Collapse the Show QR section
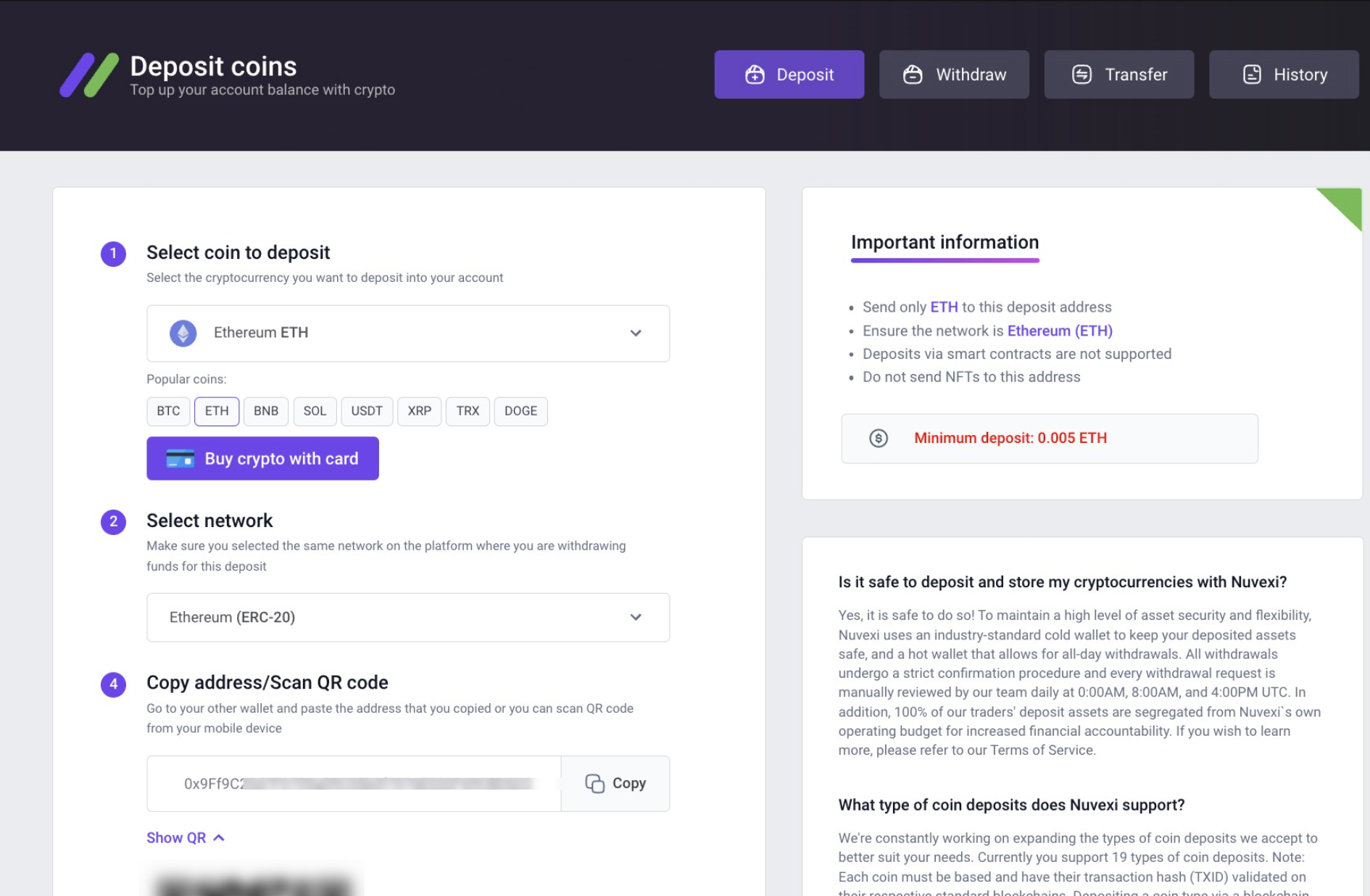Image resolution: width=1370 pixels, height=896 pixels. tap(186, 838)
